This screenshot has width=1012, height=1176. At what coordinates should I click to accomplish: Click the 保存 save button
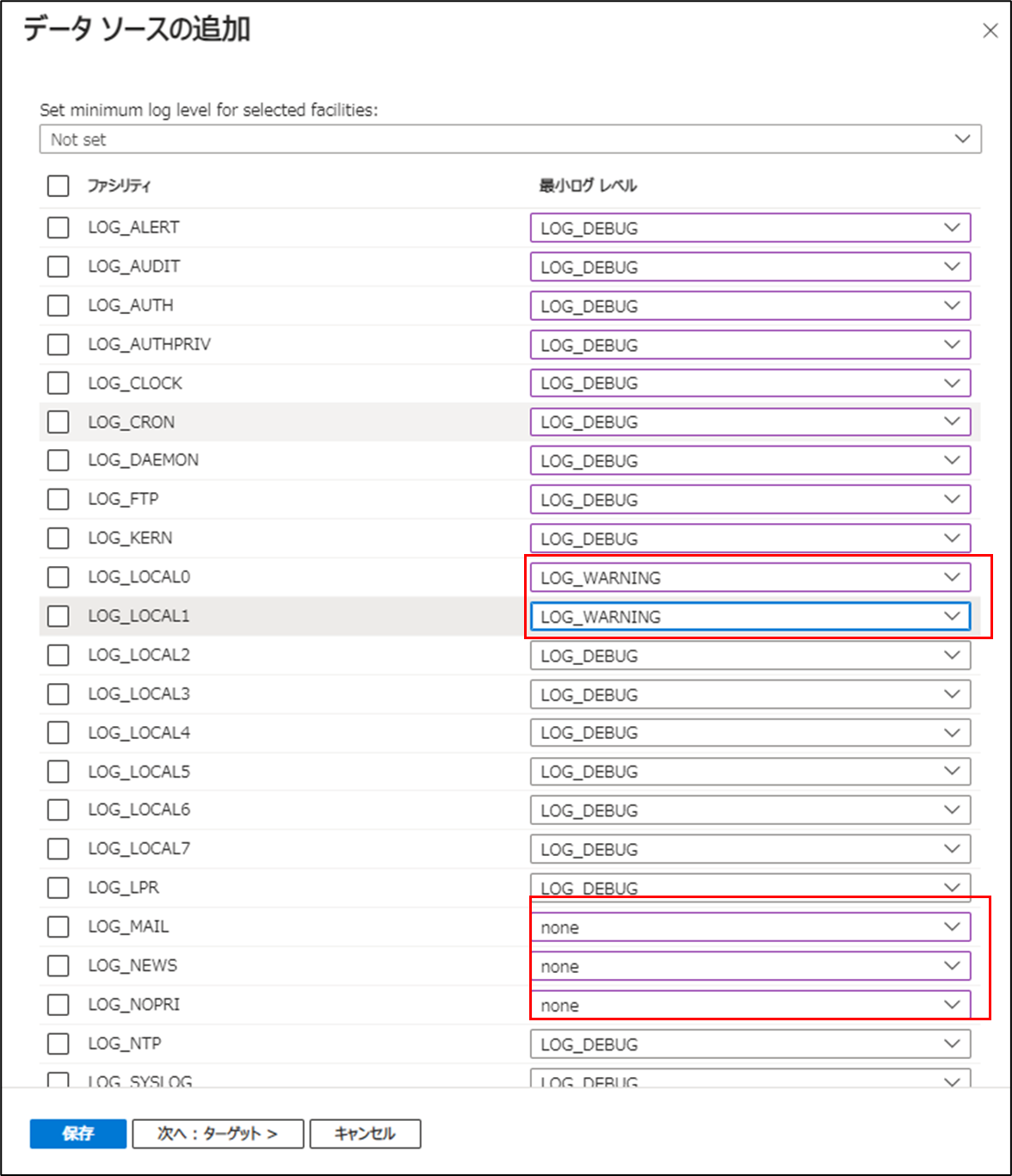[77, 1133]
